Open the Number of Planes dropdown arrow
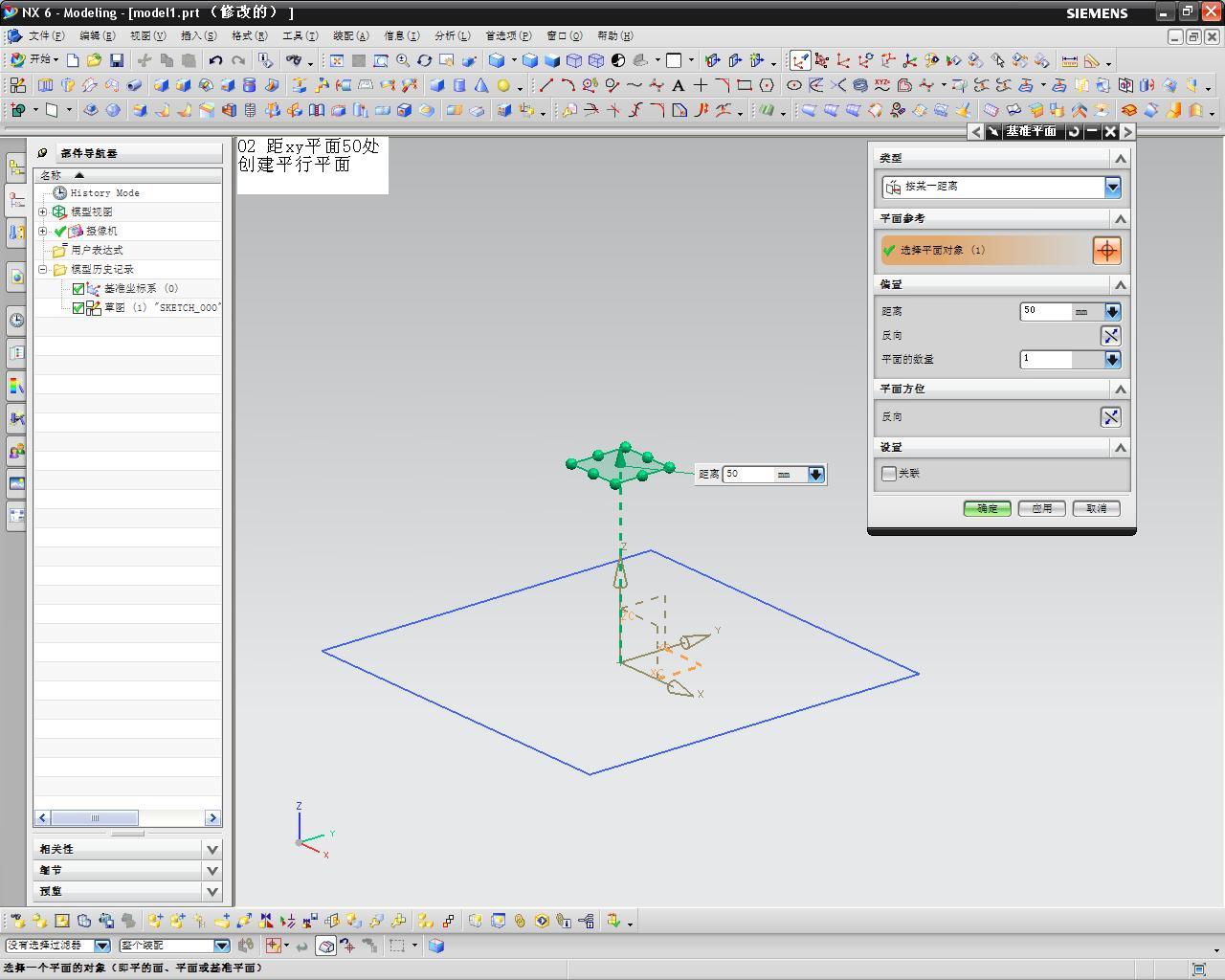This screenshot has height=980, width=1225. click(1112, 359)
